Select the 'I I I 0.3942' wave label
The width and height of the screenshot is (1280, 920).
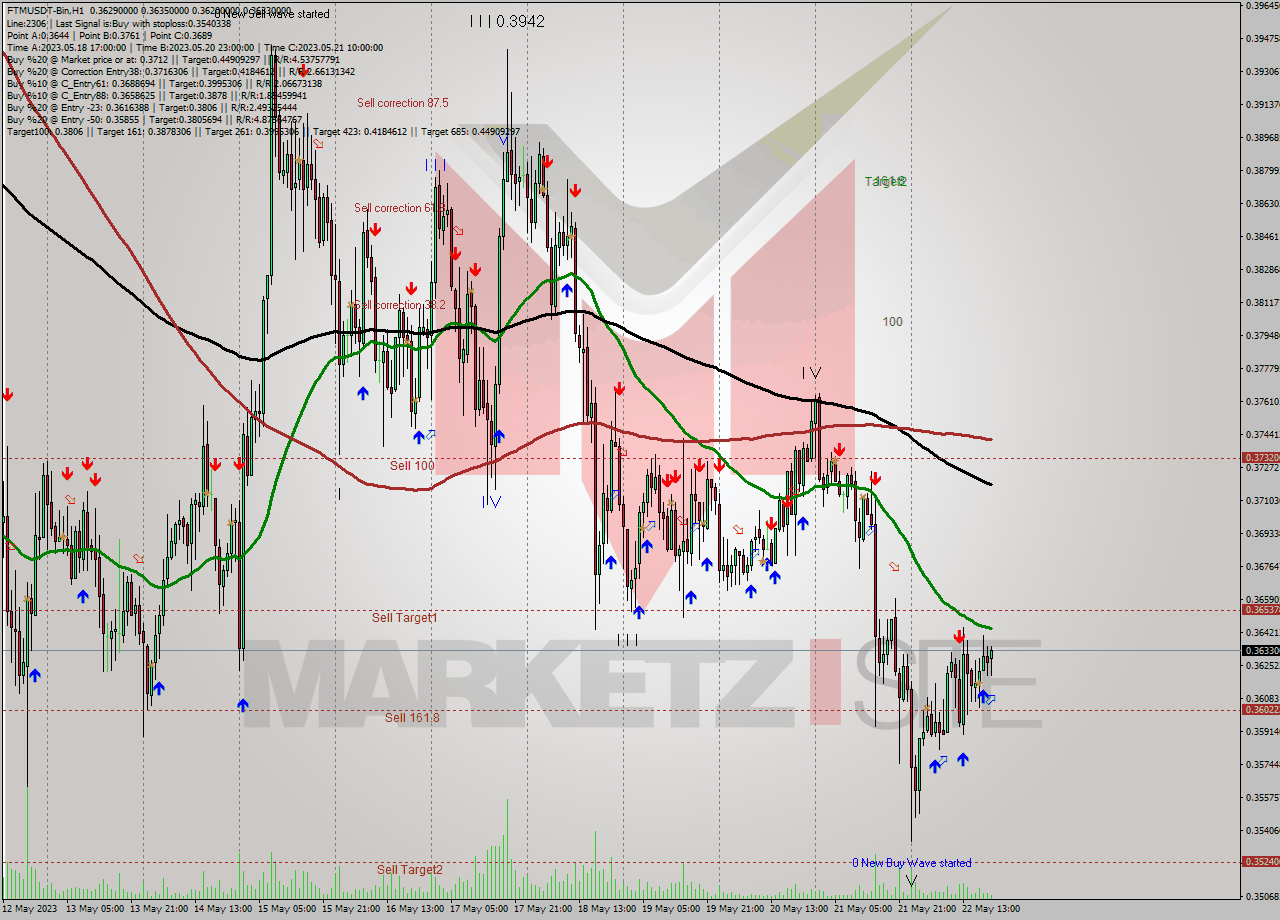point(507,21)
